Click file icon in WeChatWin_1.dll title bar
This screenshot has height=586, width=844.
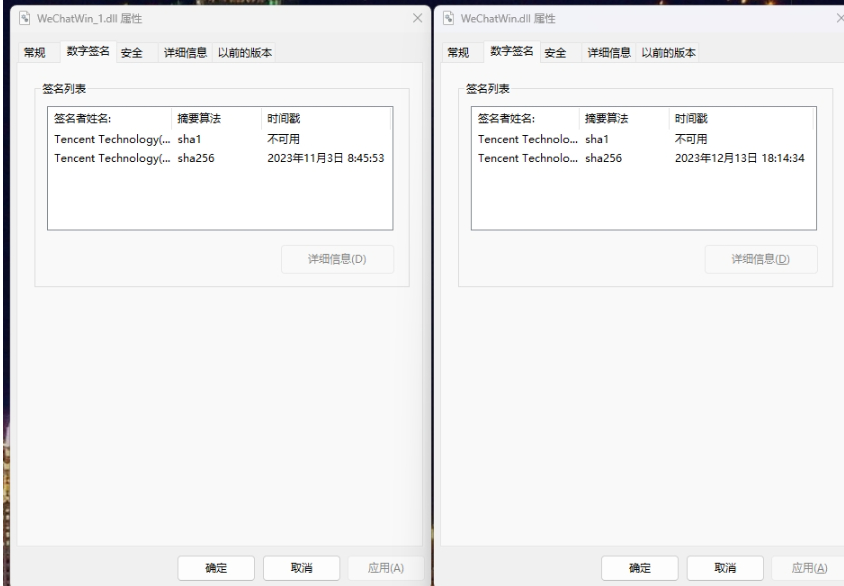click(x=24, y=18)
